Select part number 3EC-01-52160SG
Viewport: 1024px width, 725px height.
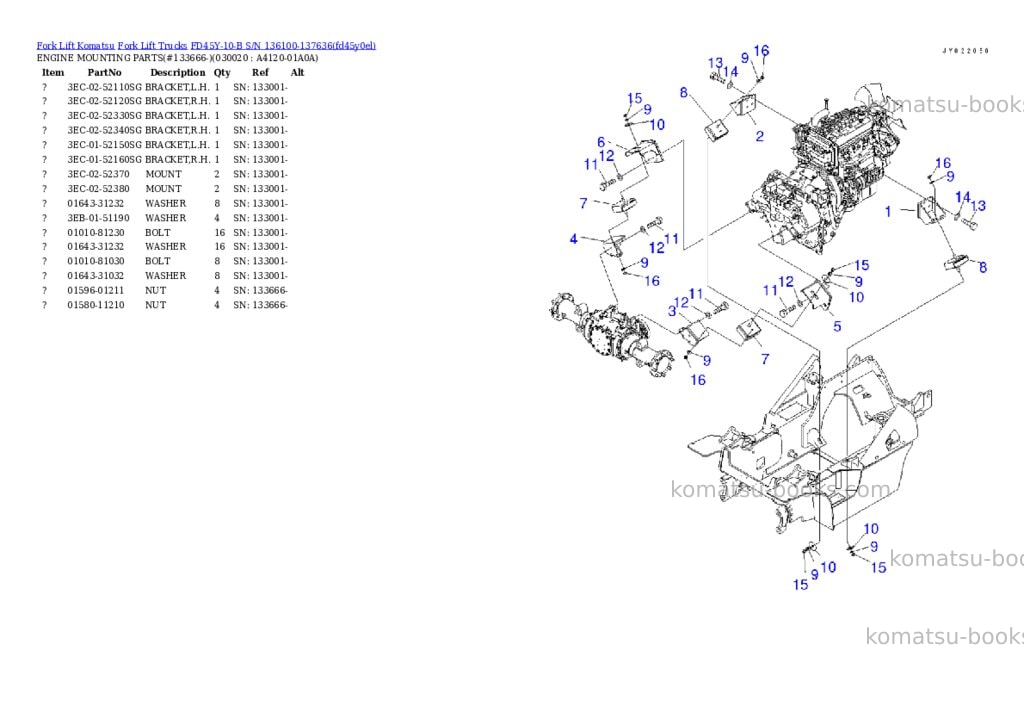[104, 159]
